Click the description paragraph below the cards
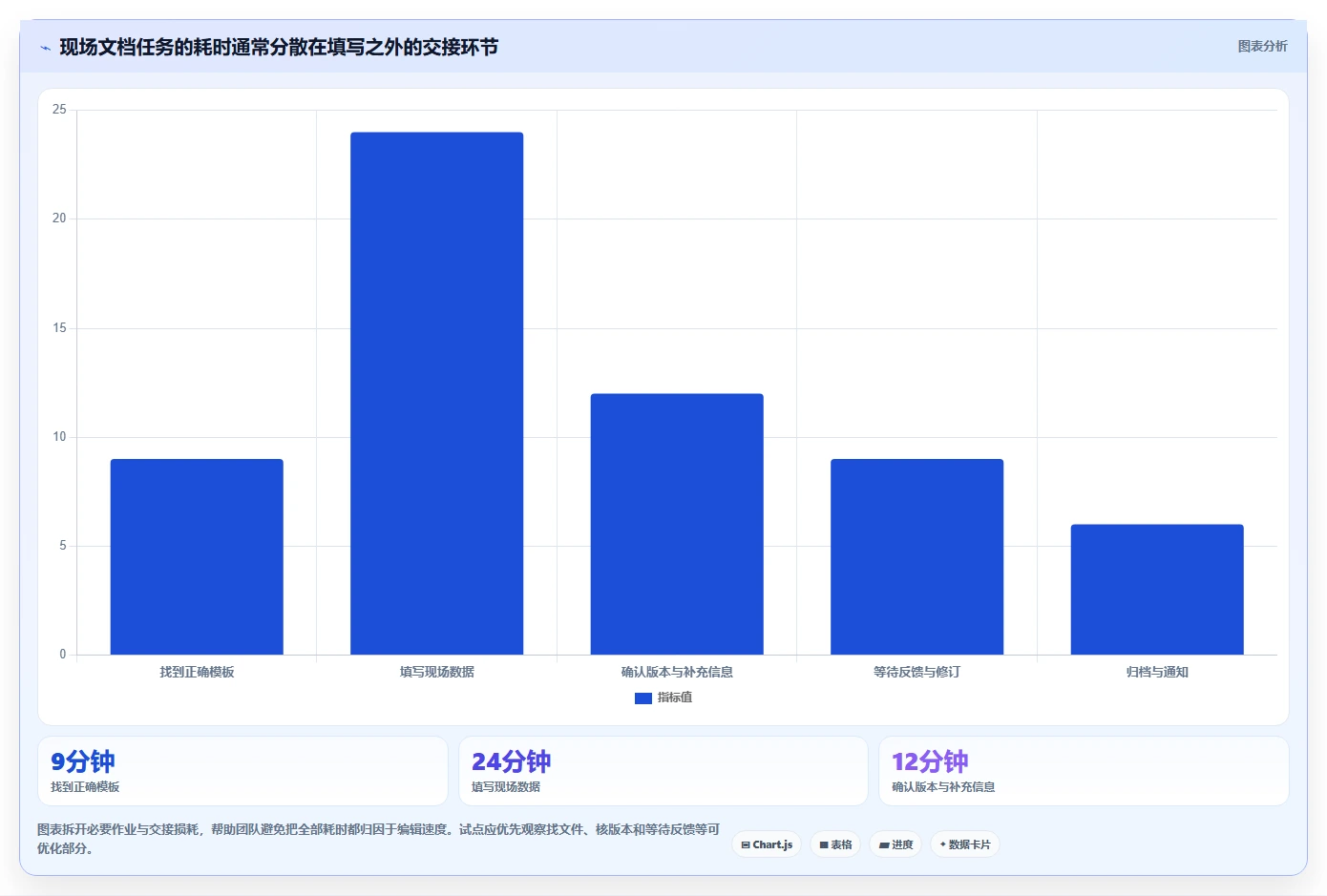Screen dimensions: 1327x896 coord(379,839)
